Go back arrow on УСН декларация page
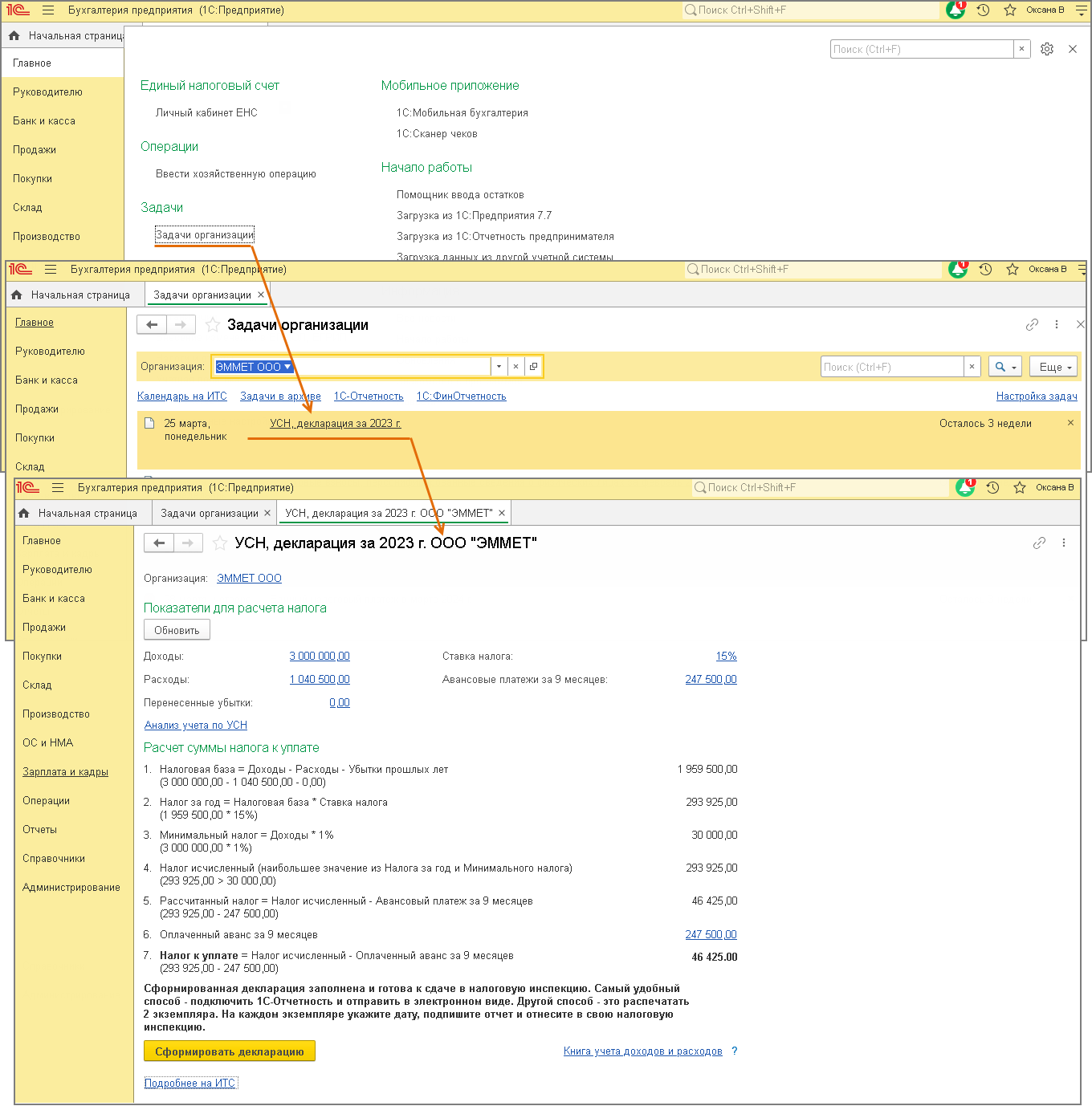 [x=159, y=543]
